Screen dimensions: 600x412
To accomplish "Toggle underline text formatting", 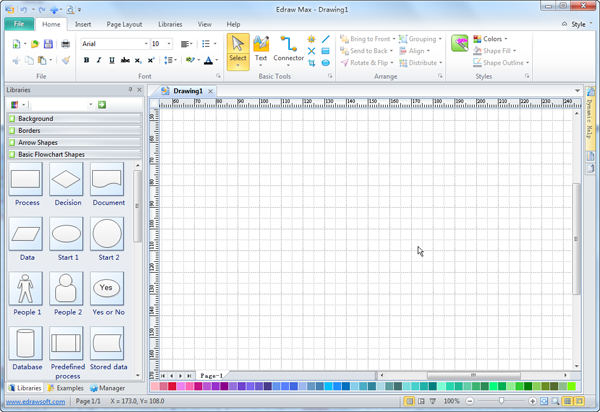I will click(112, 61).
